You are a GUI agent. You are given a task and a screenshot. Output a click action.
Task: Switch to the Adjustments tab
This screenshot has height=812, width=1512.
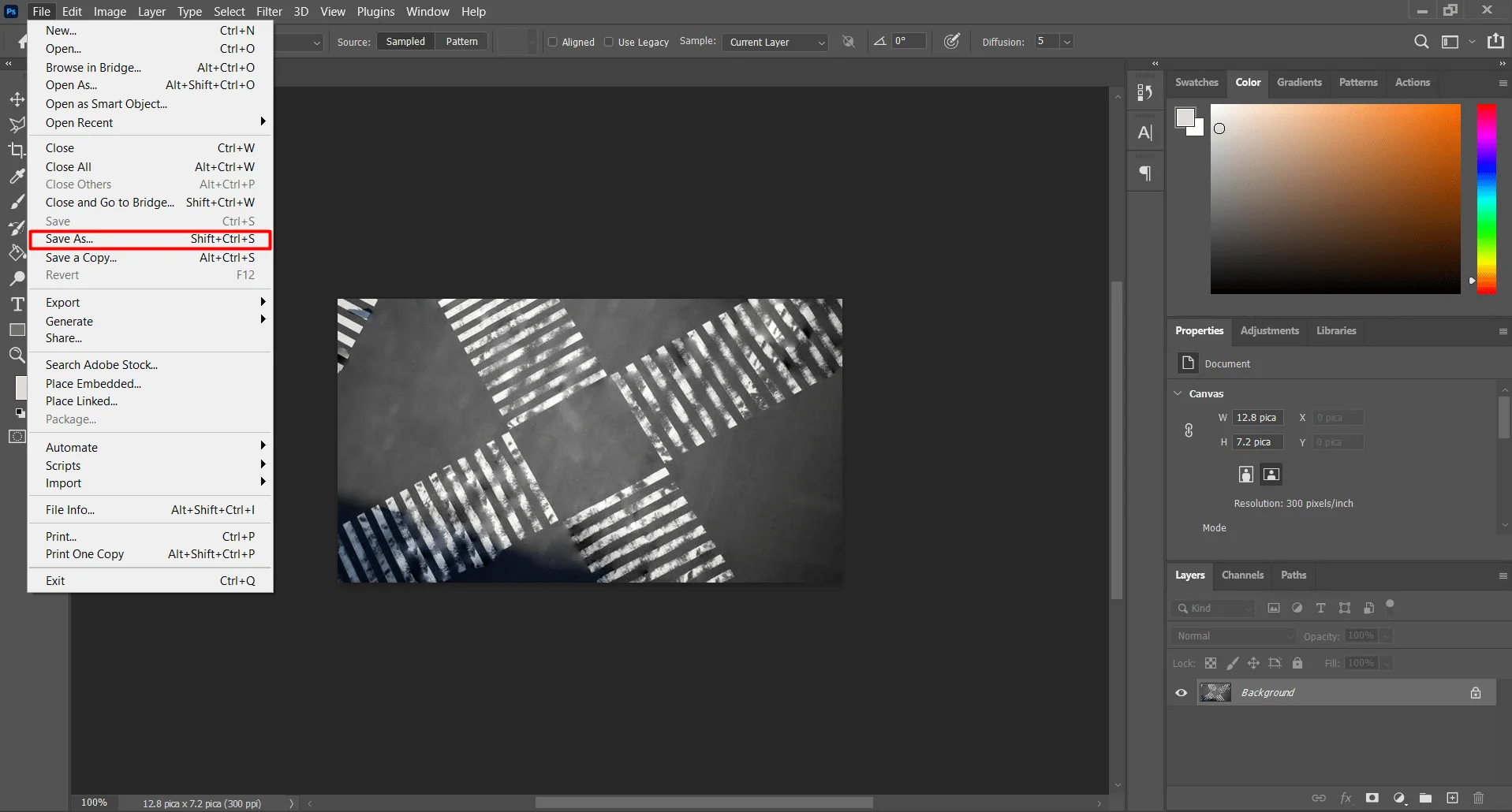coord(1269,330)
